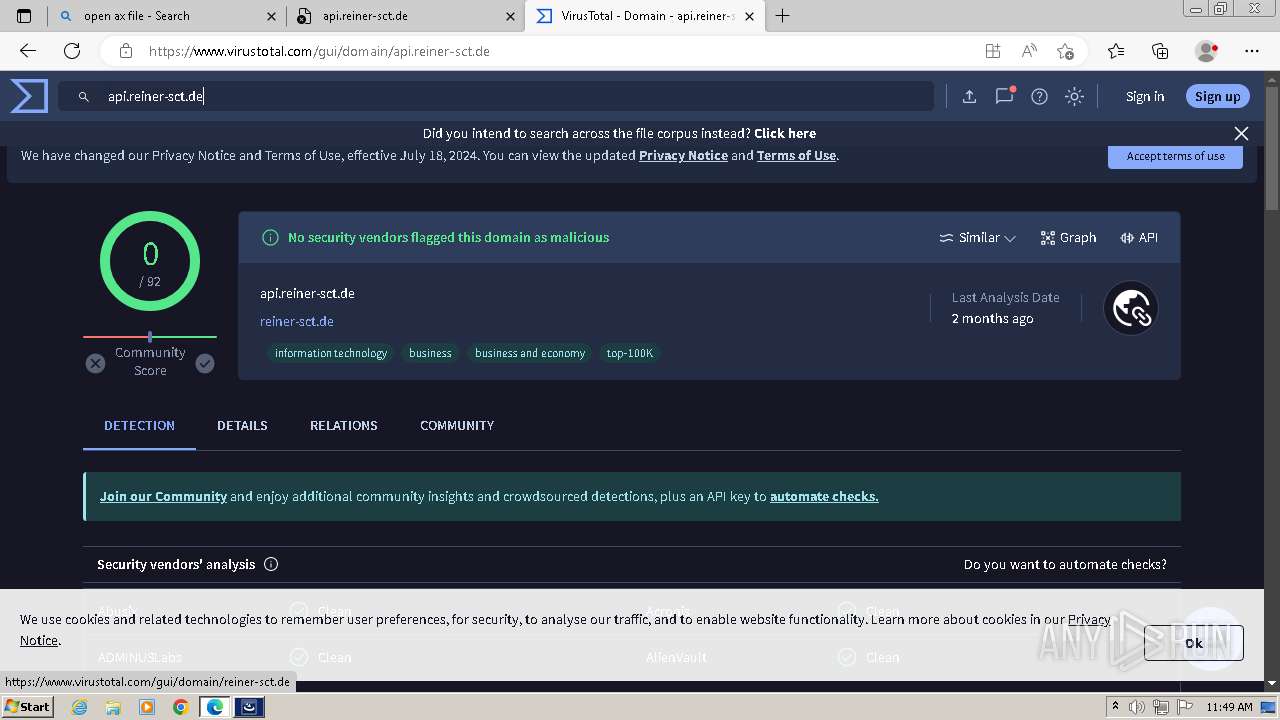Open Internet Explorer from the taskbar
1280x720 pixels.
tap(79, 707)
